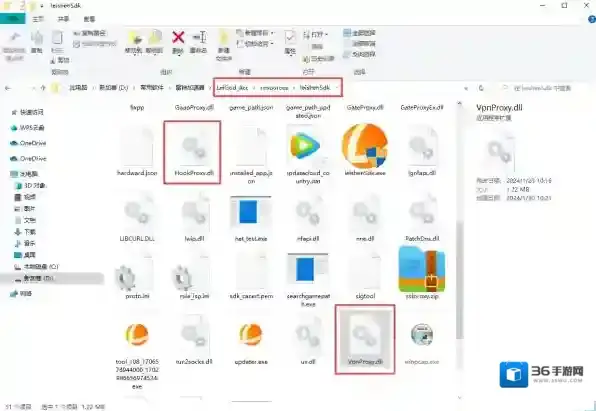Click the New folder icon
This screenshot has width=596, height=411.
click(x=224, y=38)
